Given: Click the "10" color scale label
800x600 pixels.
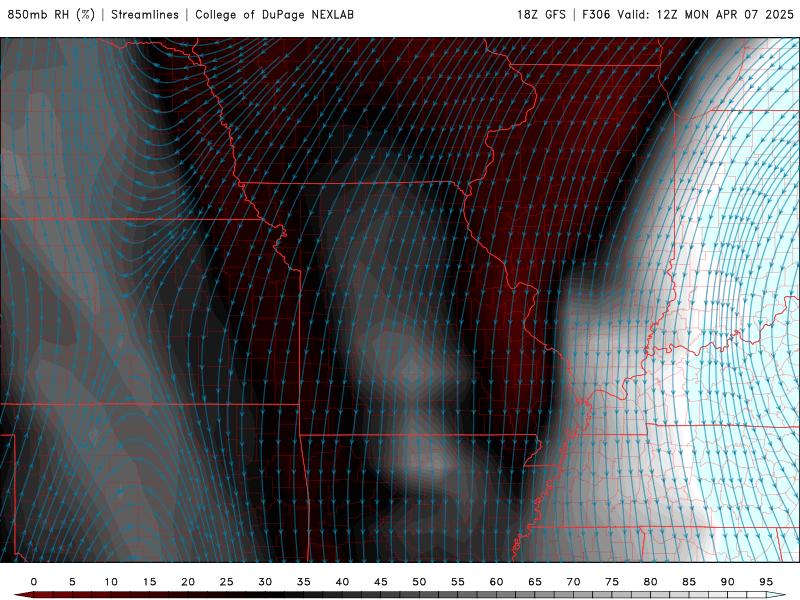Looking at the screenshot, I should 111,582.
